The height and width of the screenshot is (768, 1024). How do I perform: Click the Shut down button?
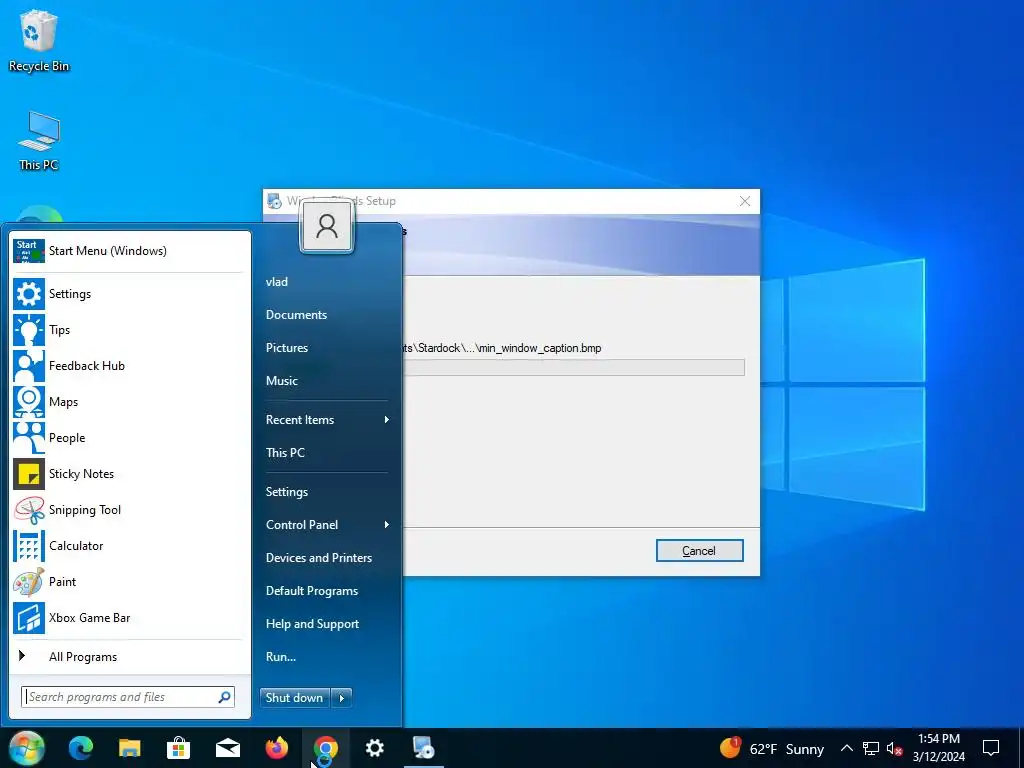295,698
